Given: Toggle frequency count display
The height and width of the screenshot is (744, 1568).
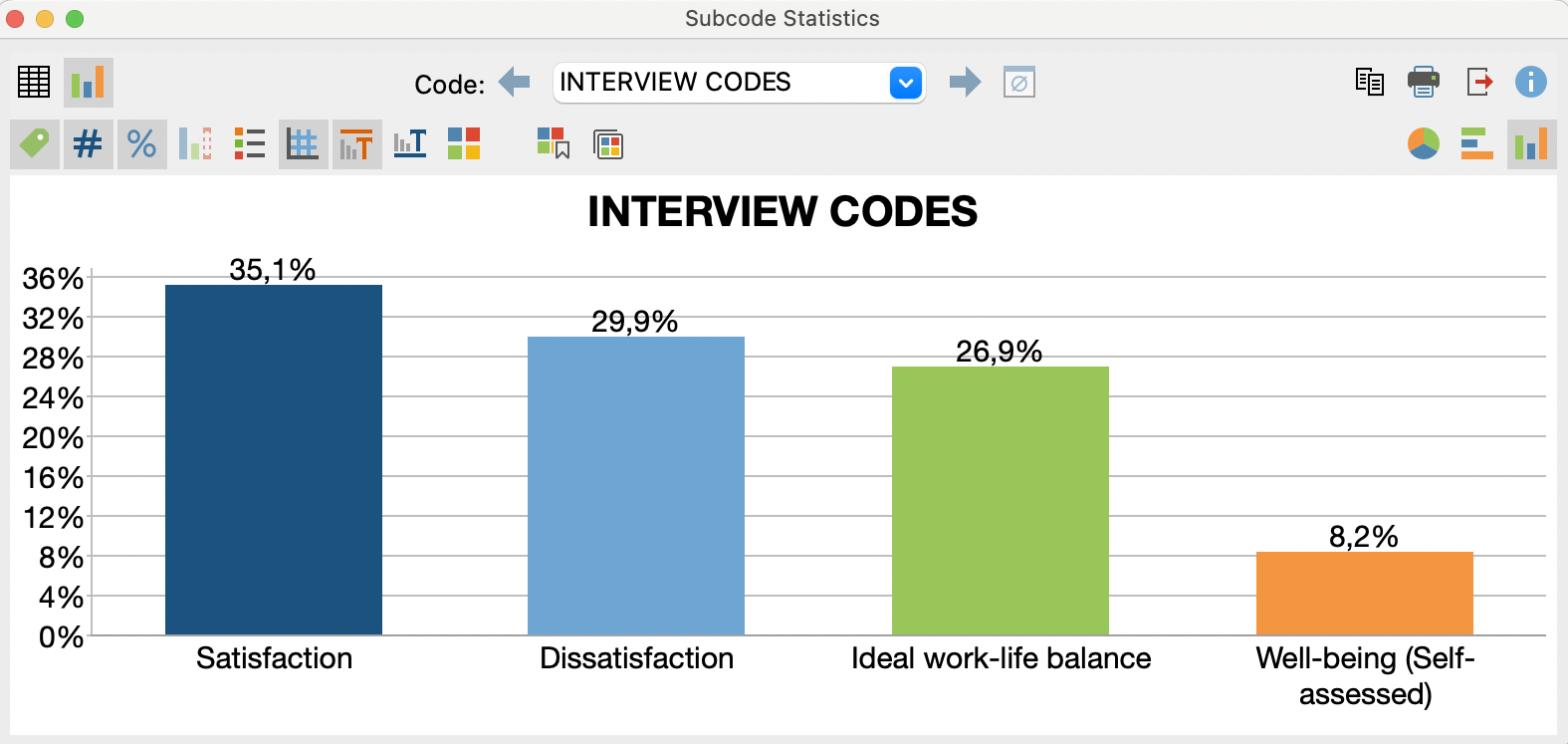Looking at the screenshot, I should (89, 143).
